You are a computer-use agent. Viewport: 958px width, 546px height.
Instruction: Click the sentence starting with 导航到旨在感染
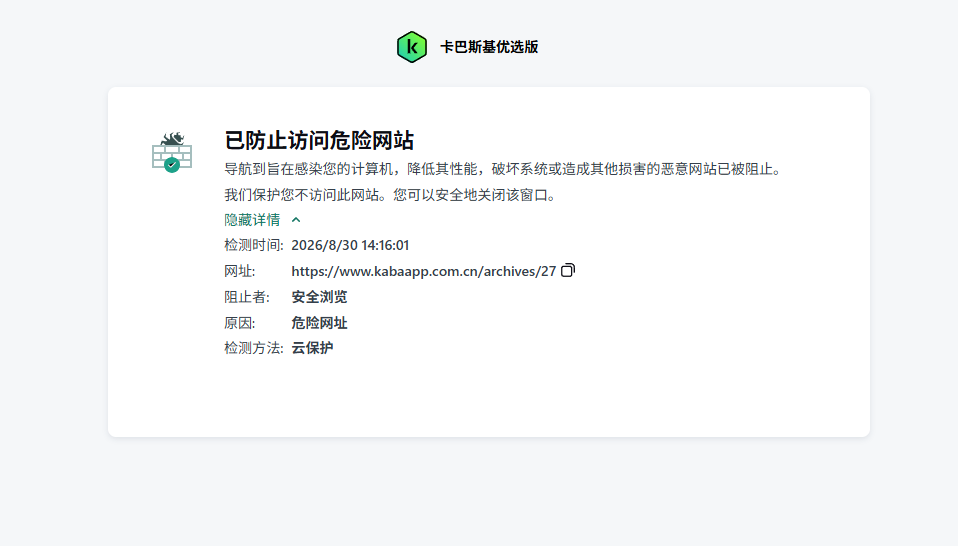[x=503, y=169]
